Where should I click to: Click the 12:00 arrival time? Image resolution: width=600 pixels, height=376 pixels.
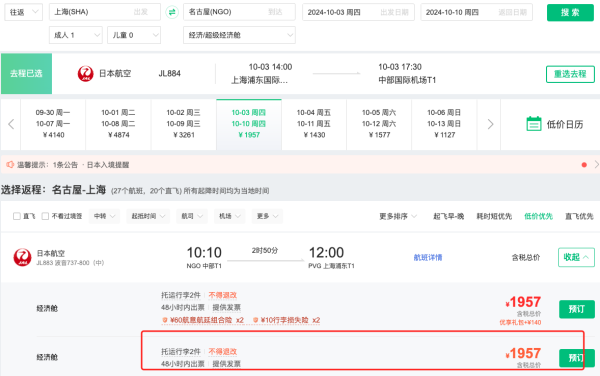click(326, 252)
